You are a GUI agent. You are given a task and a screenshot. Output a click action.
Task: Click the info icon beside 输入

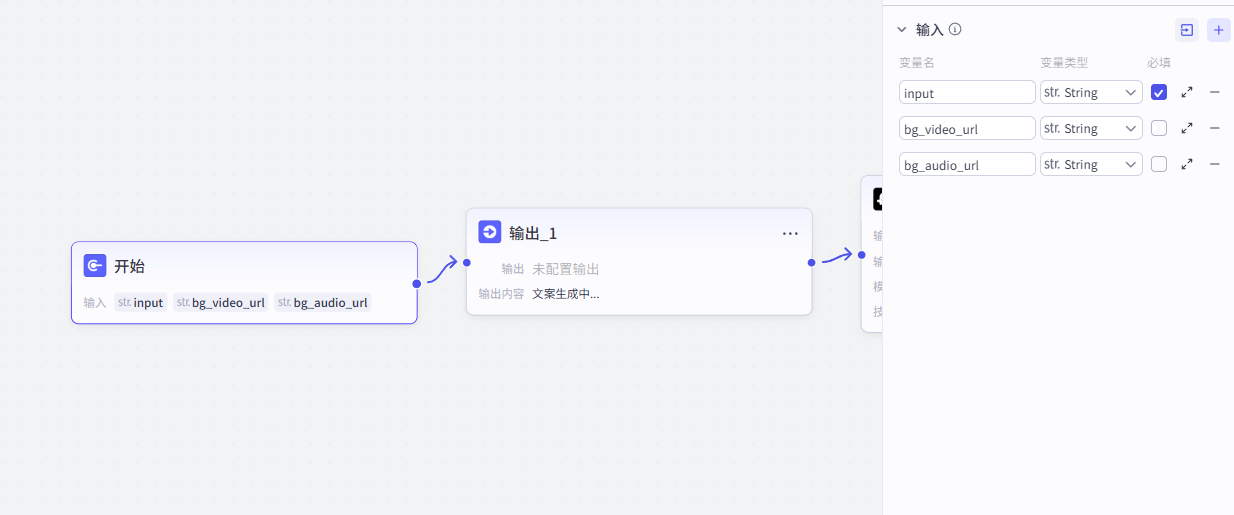[x=955, y=30]
